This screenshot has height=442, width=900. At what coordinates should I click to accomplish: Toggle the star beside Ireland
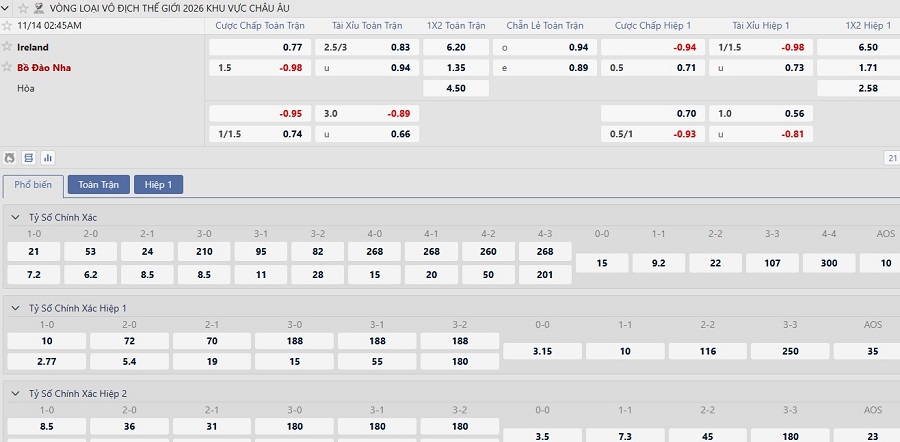[x=8, y=47]
